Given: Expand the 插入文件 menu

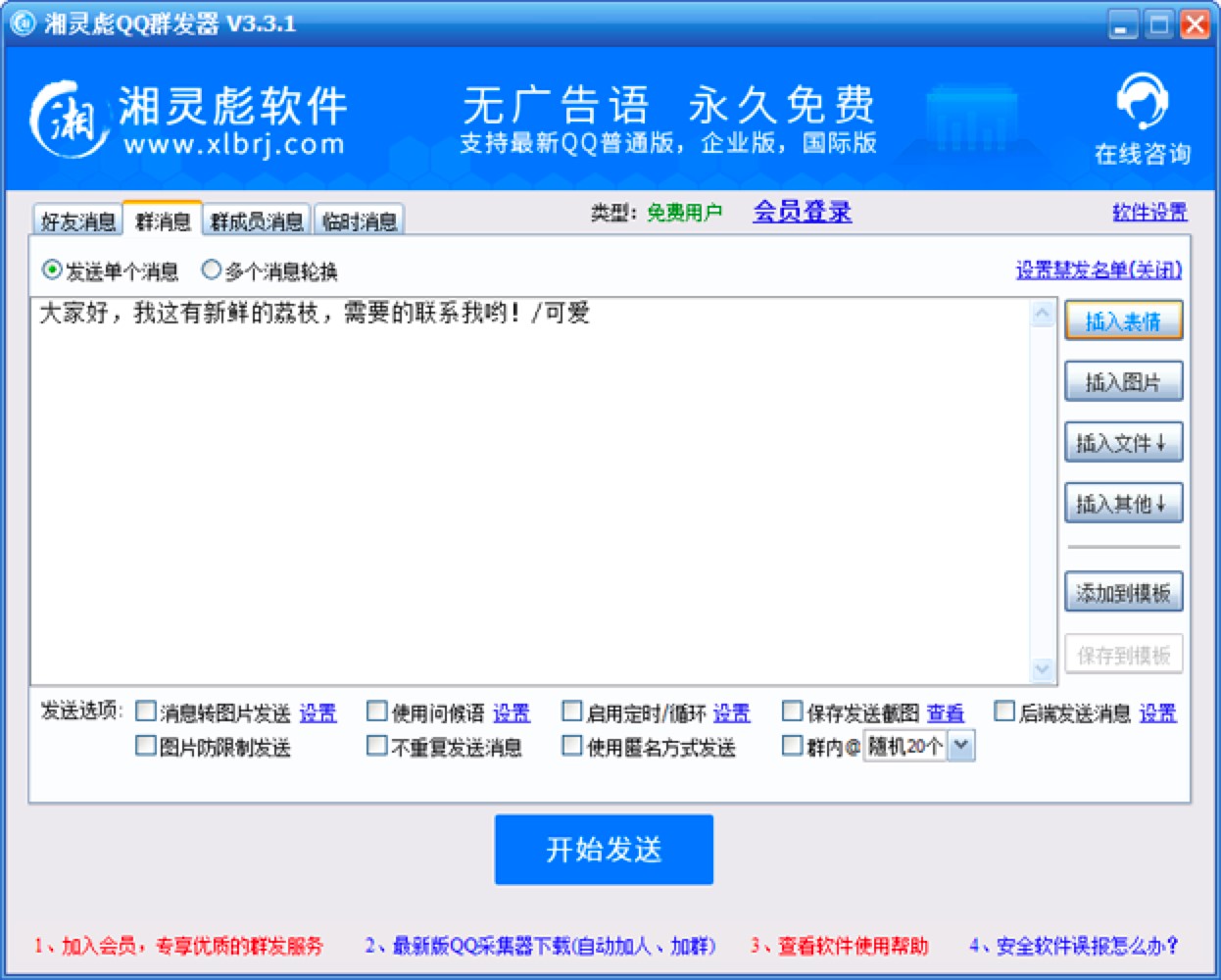Looking at the screenshot, I should [x=1123, y=442].
